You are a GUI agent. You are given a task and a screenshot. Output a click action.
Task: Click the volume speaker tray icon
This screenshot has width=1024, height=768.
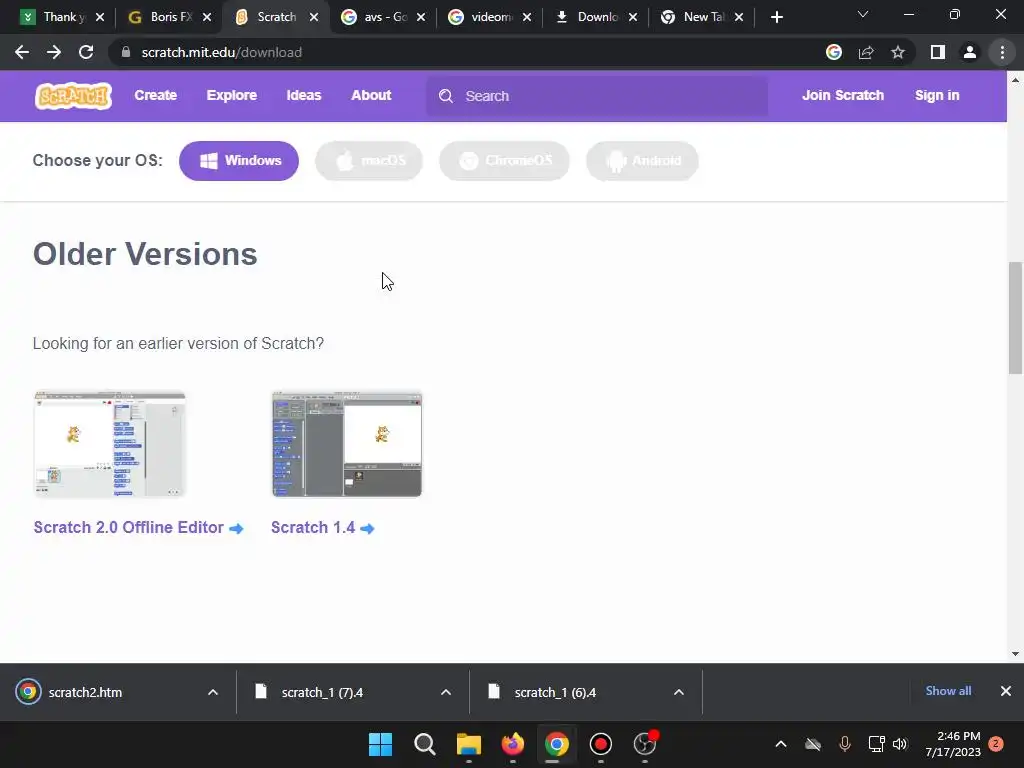click(900, 744)
